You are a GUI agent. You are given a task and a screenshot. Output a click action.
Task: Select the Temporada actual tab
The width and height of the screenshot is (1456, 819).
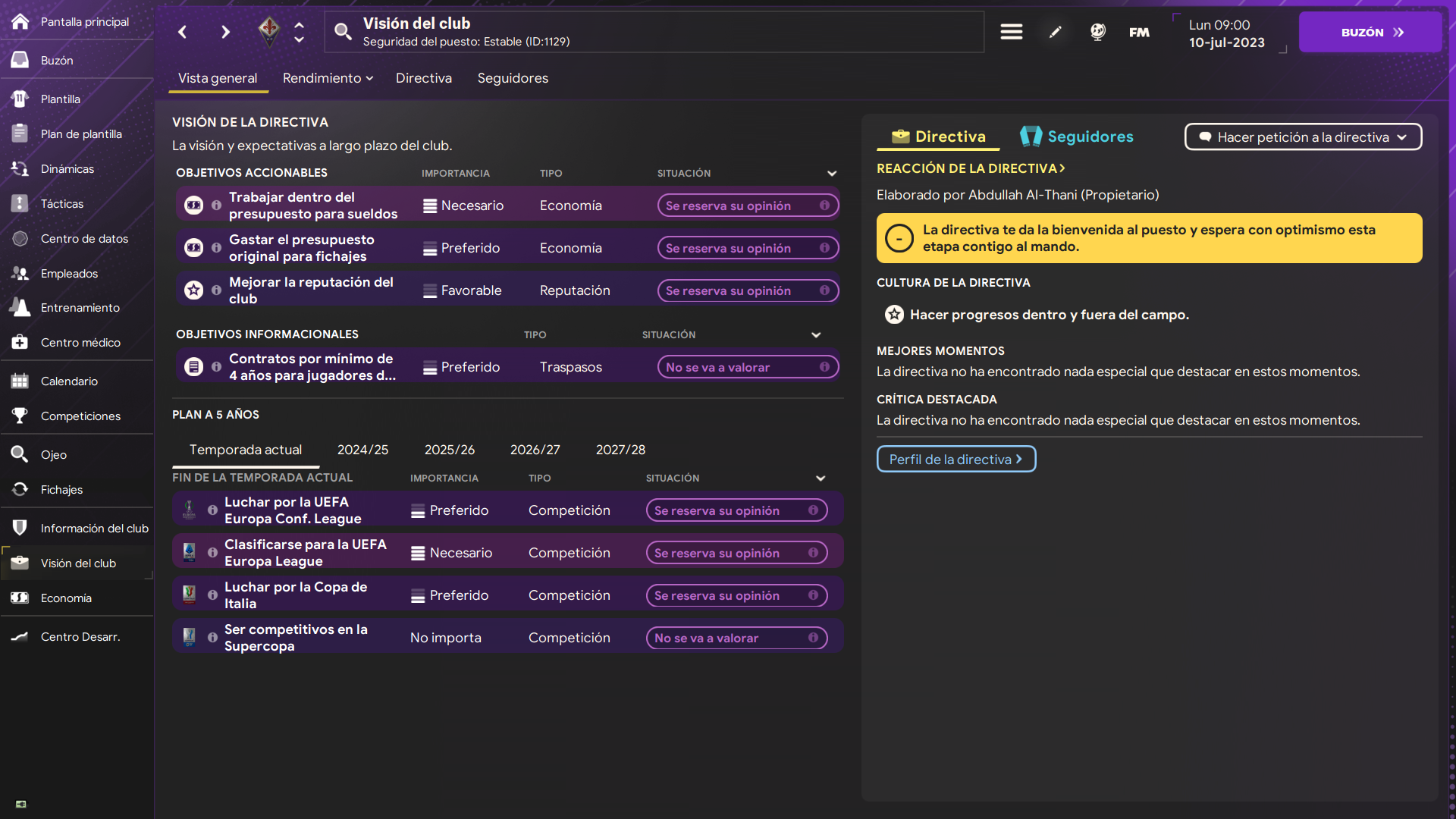pos(246,450)
